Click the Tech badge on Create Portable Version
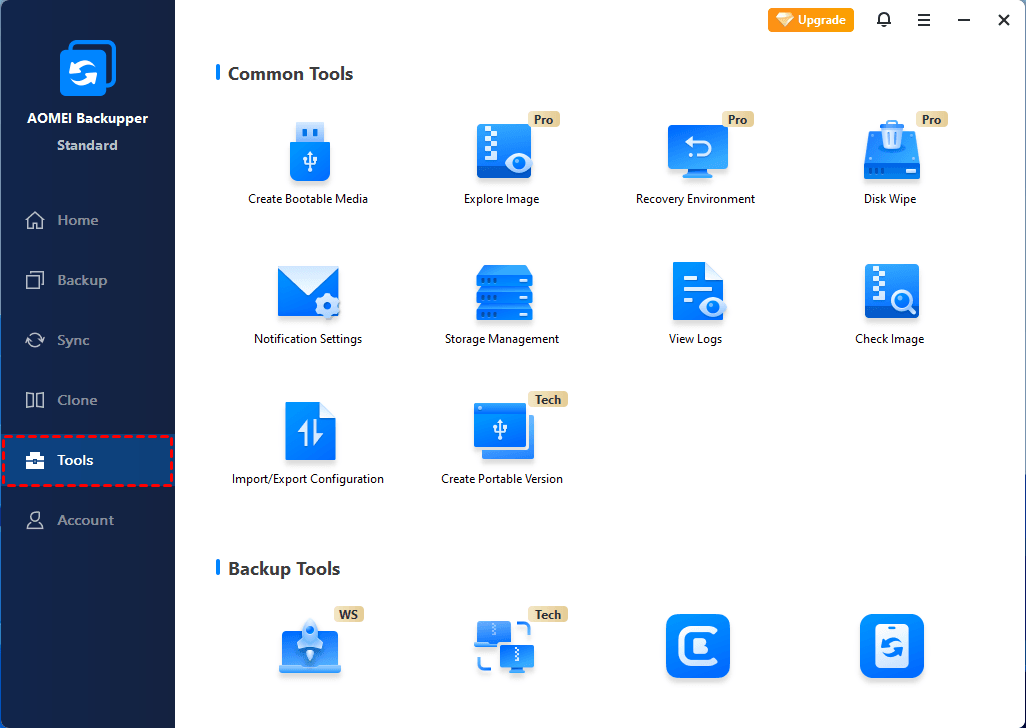The image size is (1026, 728). click(548, 400)
